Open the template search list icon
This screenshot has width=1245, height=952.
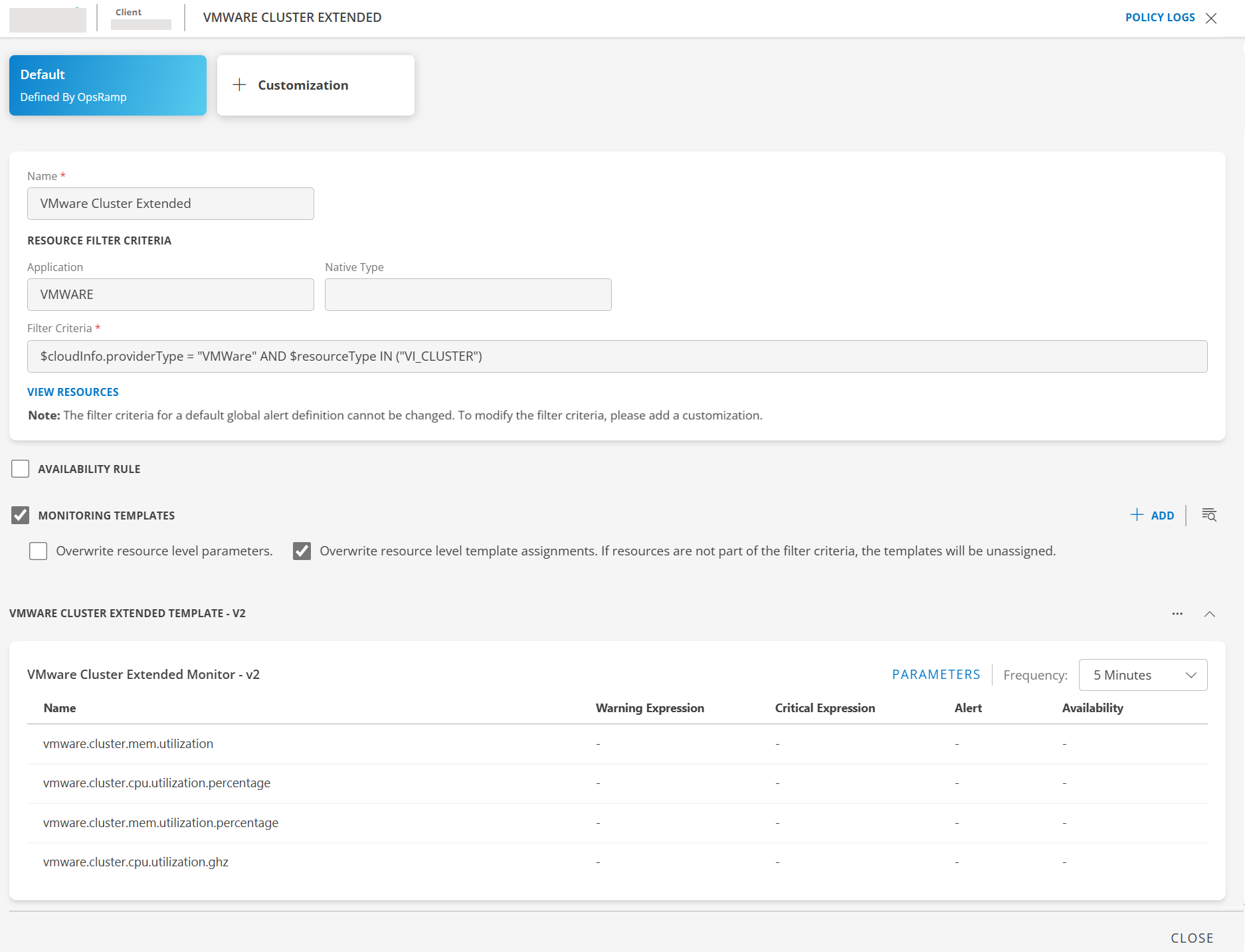(x=1209, y=515)
